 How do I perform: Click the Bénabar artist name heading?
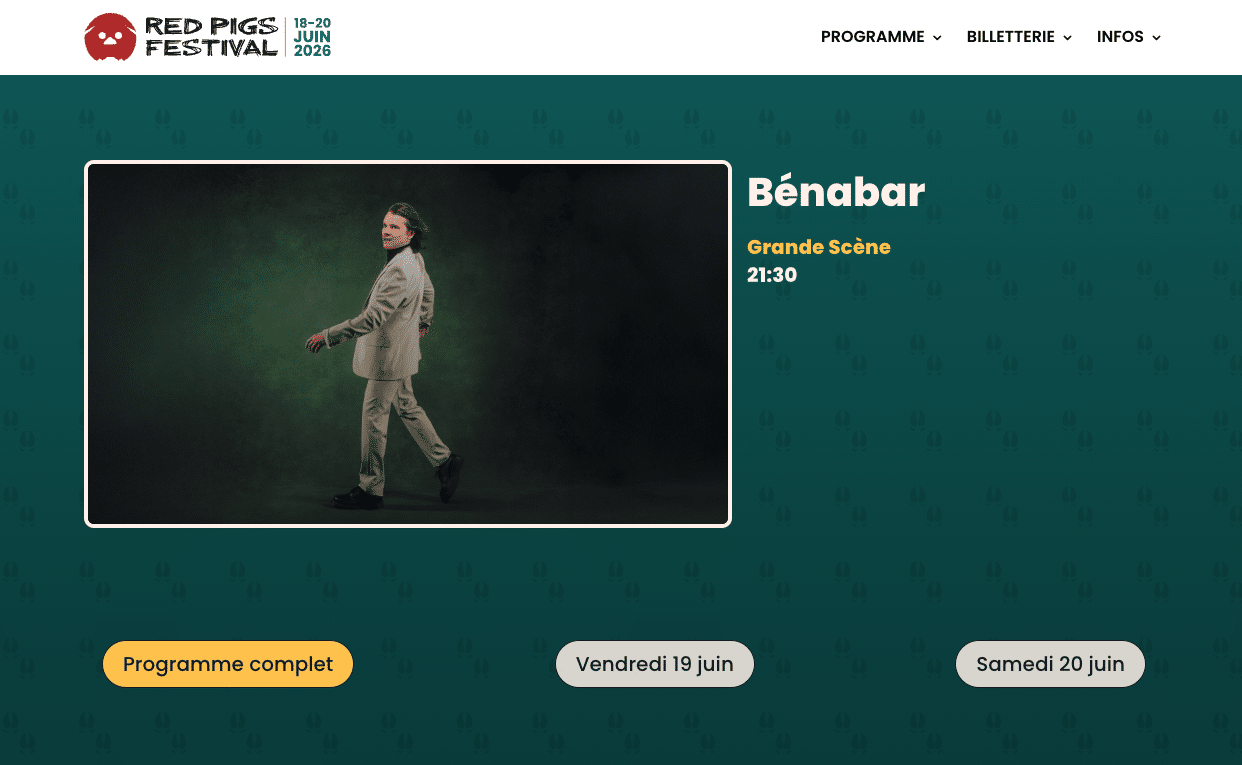(x=836, y=192)
